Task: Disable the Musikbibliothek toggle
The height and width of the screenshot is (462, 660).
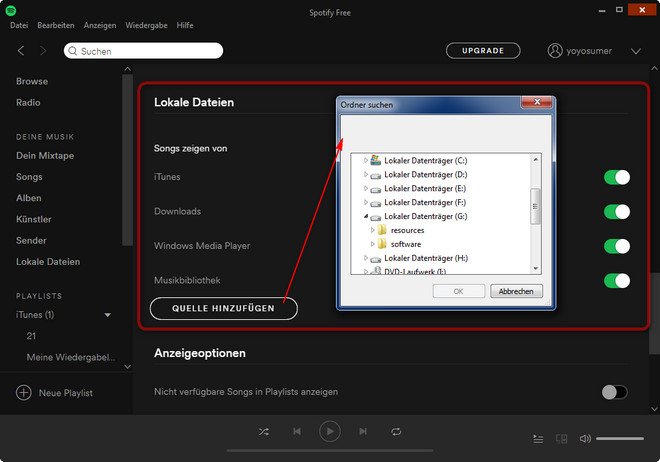Action: pyautogui.click(x=617, y=281)
